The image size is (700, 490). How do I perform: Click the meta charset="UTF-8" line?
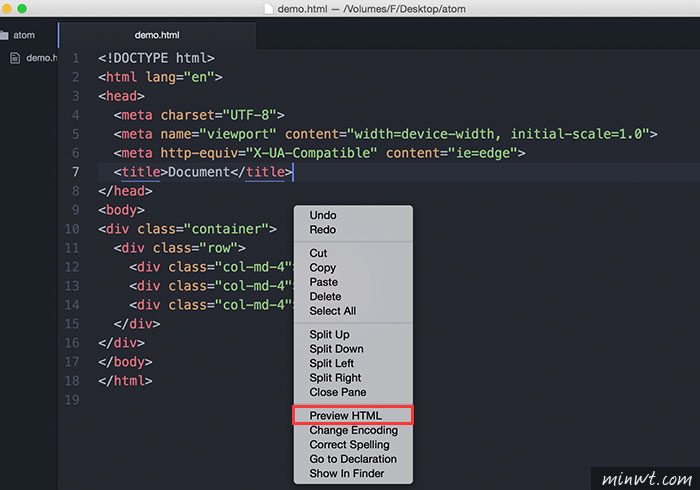[x=199, y=115]
